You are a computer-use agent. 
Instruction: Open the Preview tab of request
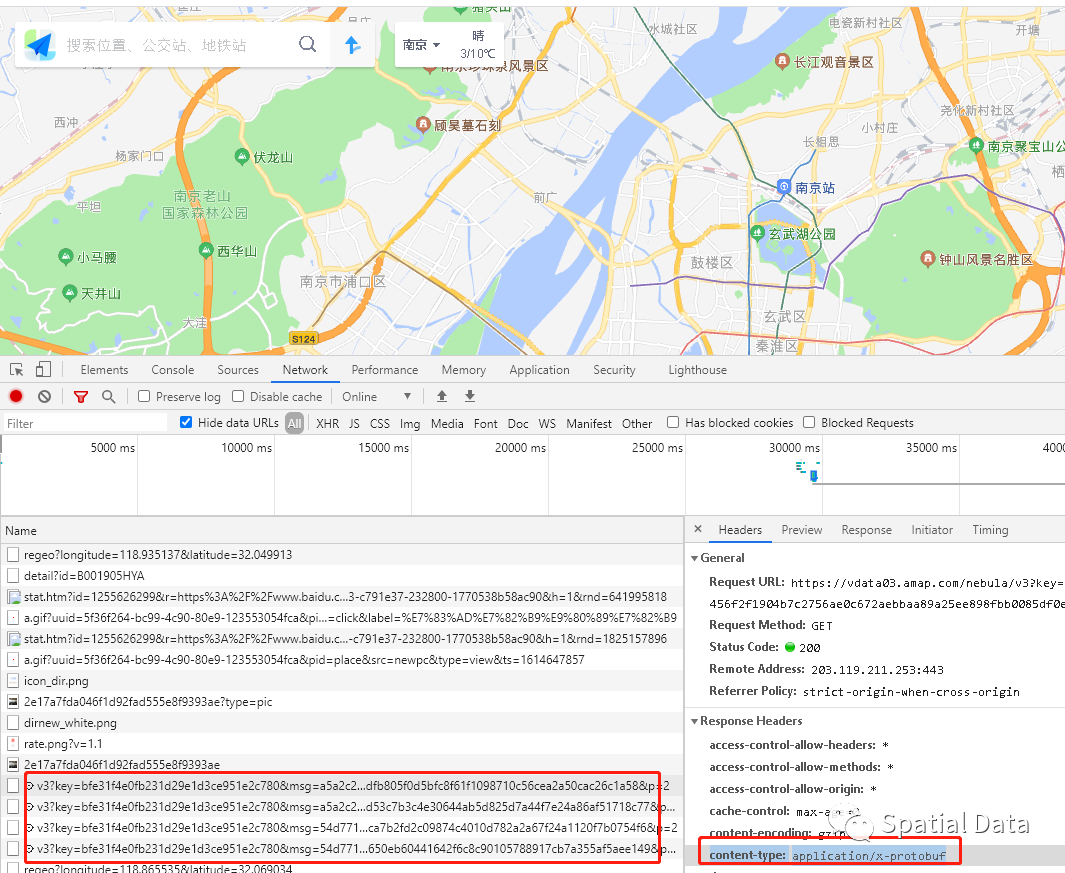(x=801, y=530)
